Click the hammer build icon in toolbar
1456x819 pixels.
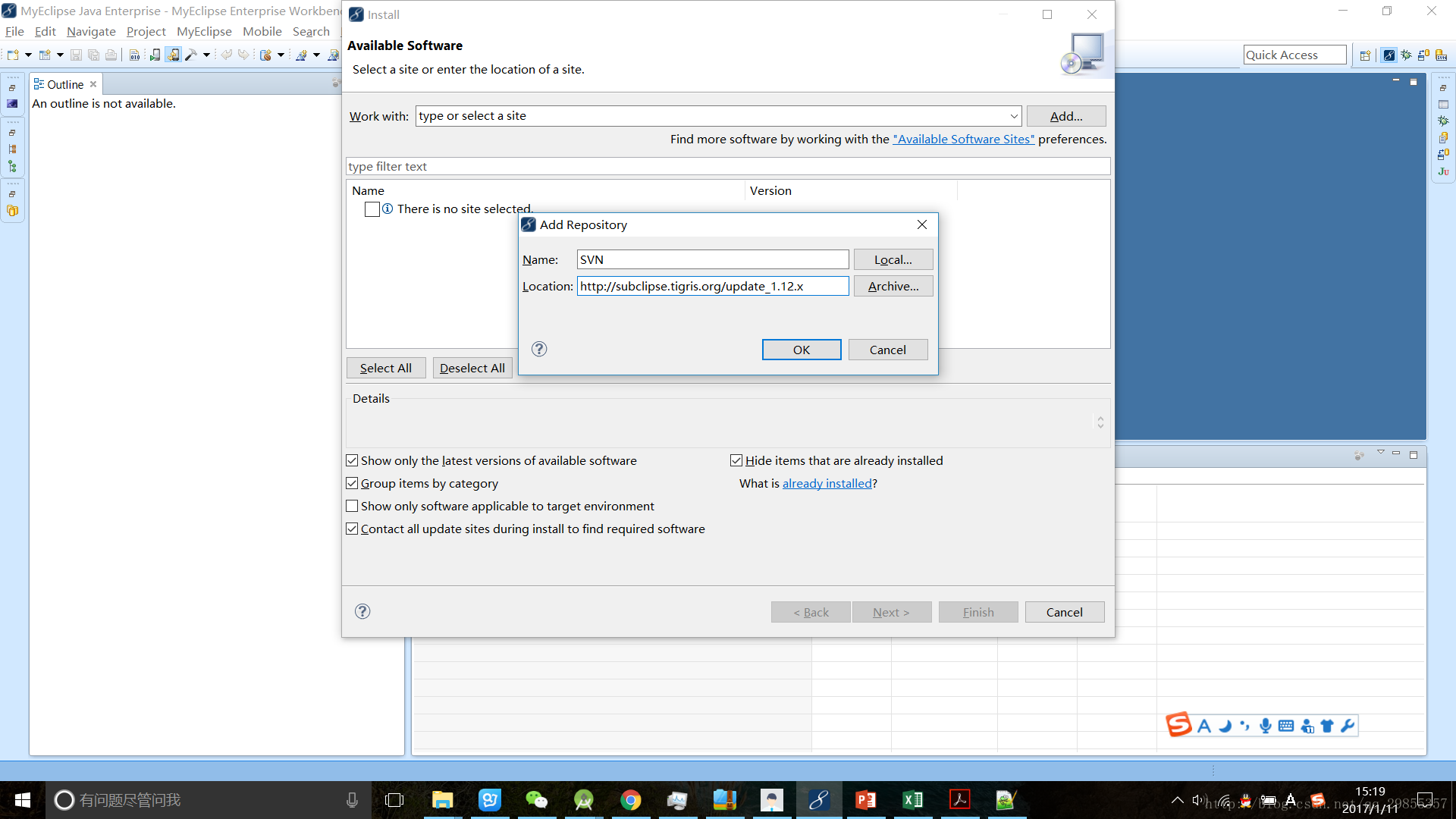click(191, 55)
